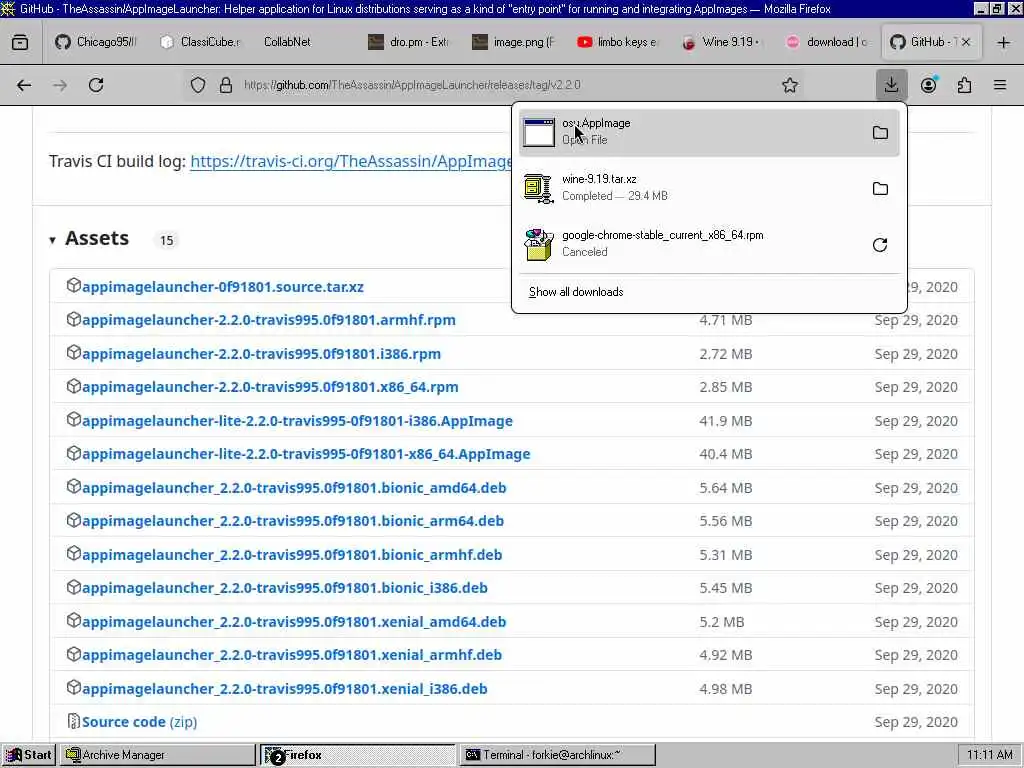Image resolution: width=1024 pixels, height=768 pixels.
Task: Switch to the ClassiCube tab
Action: pyautogui.click(x=201, y=42)
